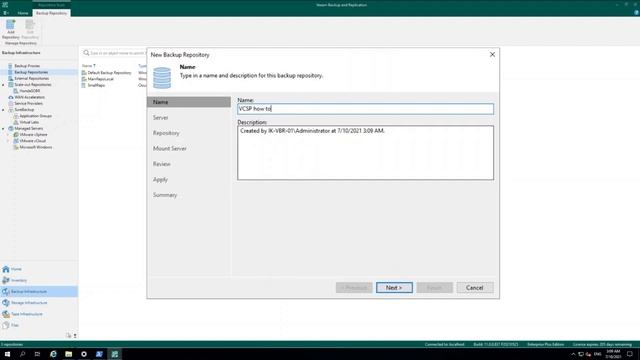
Task: Click Veeam icon on the taskbar
Action: (115, 354)
